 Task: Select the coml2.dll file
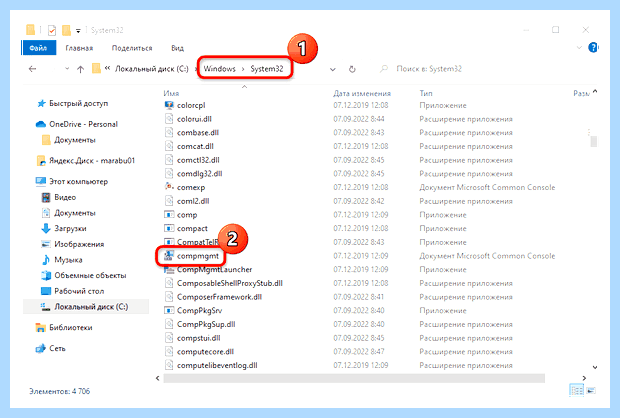click(193, 201)
